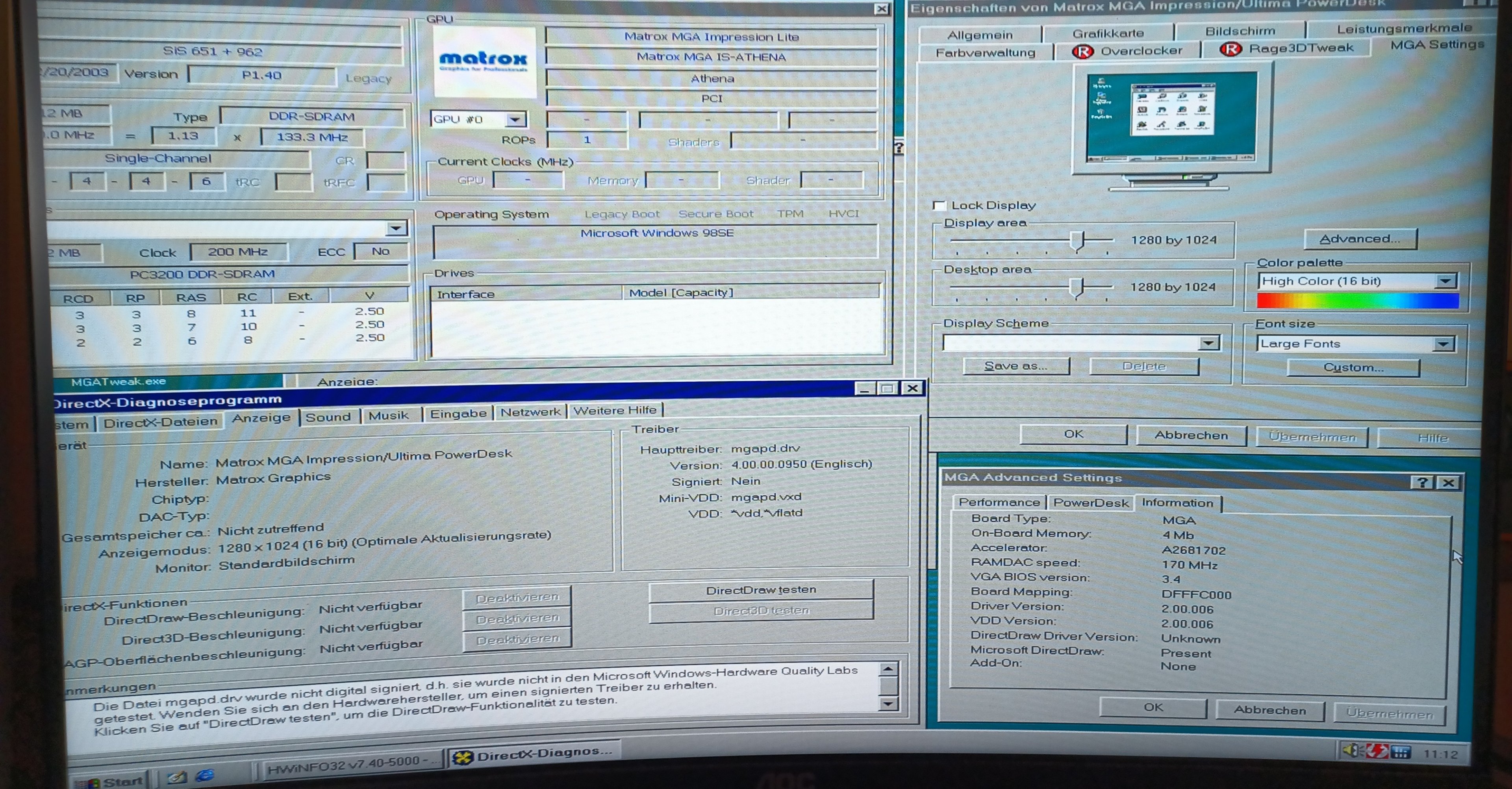Viewport: 1512px width, 789px height.
Task: Maximize the DirectX-Diagnoseprogramm window
Action: pos(887,388)
